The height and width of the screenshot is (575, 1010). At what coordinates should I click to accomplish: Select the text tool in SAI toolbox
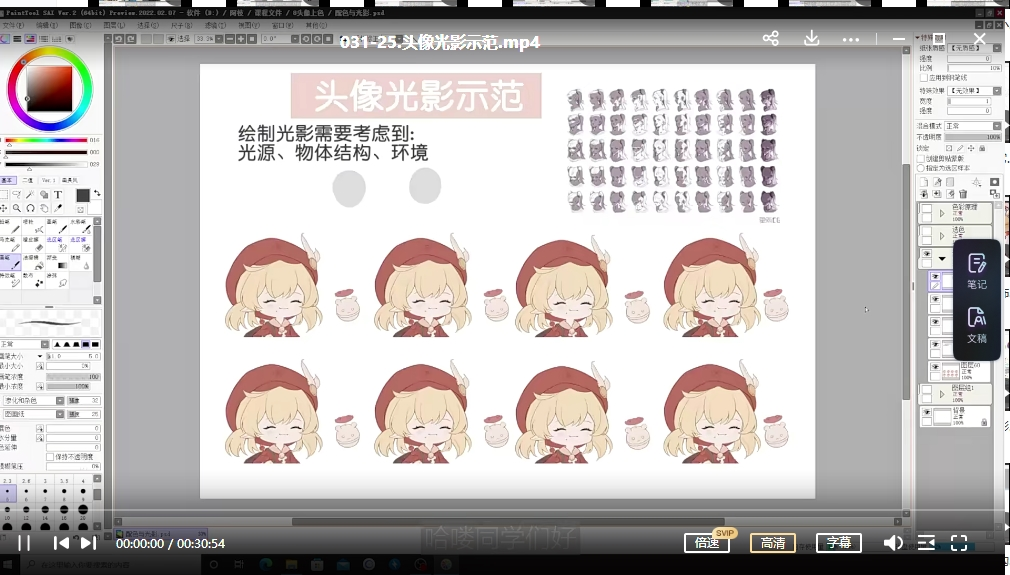pyautogui.click(x=58, y=195)
